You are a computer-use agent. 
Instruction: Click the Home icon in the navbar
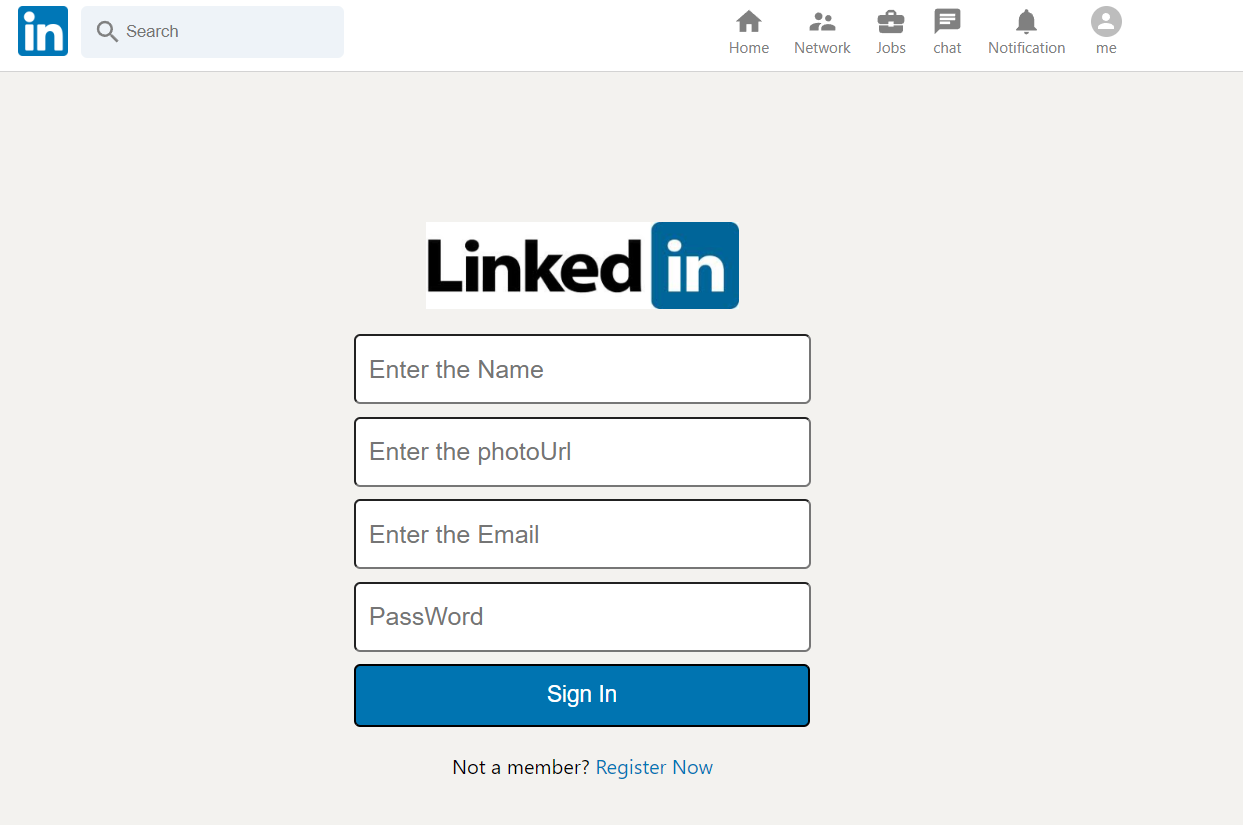pos(748,20)
